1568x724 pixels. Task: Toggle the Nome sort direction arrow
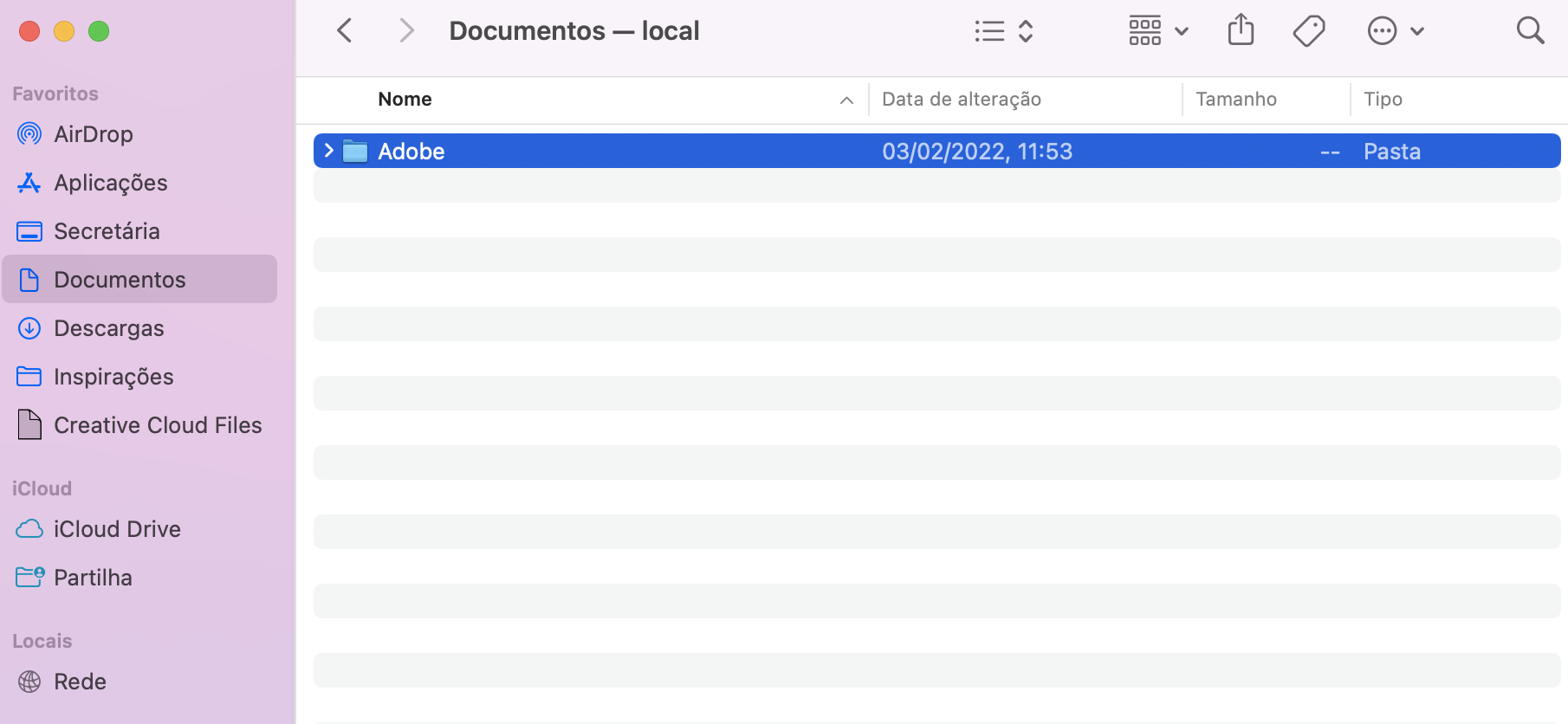846,100
